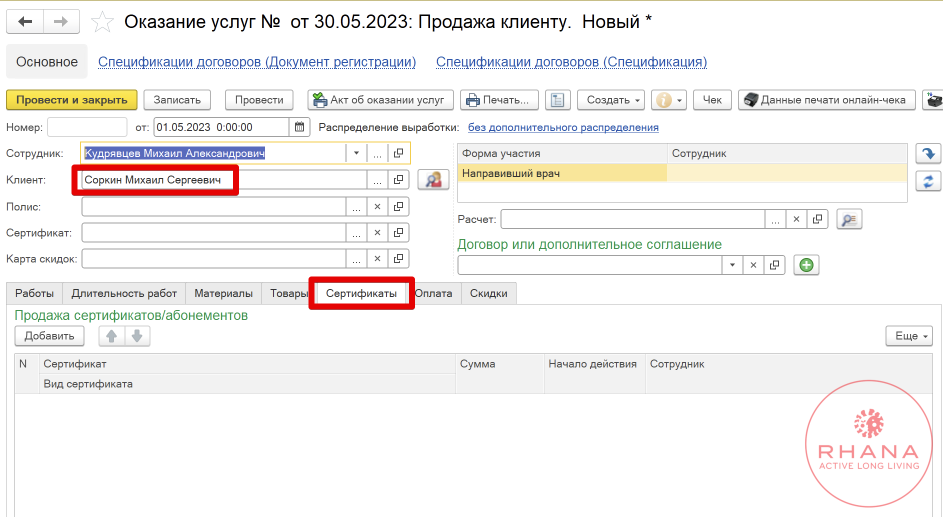Move certificate row down
Screen dimensions: 943x517
pos(137,336)
